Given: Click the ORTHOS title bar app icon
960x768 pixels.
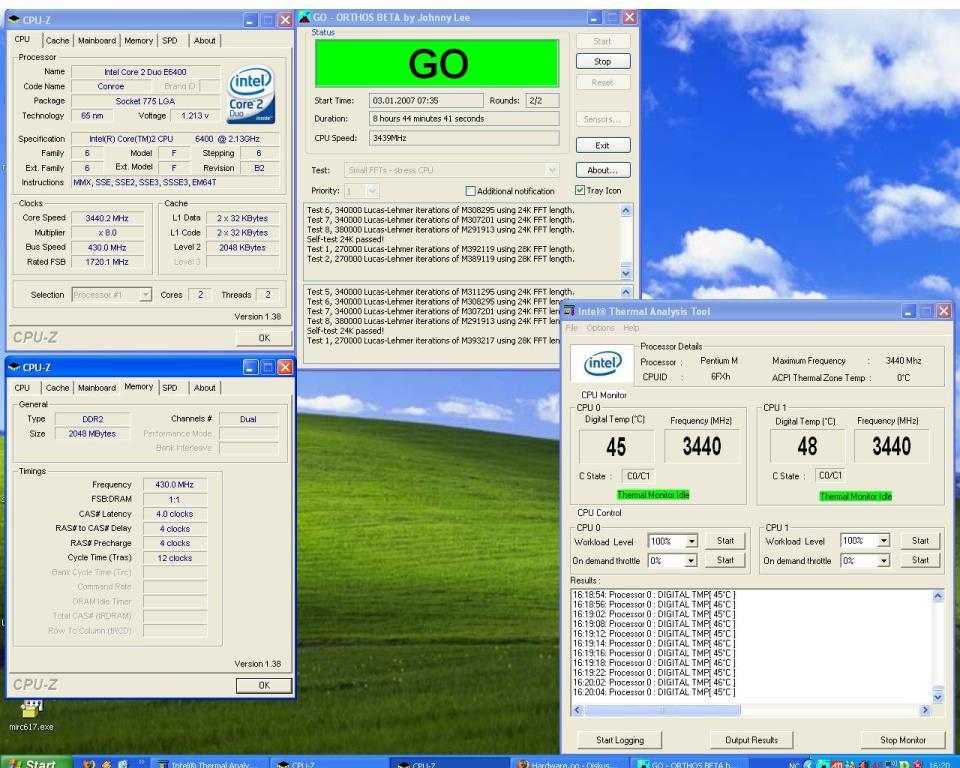Looking at the screenshot, I should tap(305, 17).
